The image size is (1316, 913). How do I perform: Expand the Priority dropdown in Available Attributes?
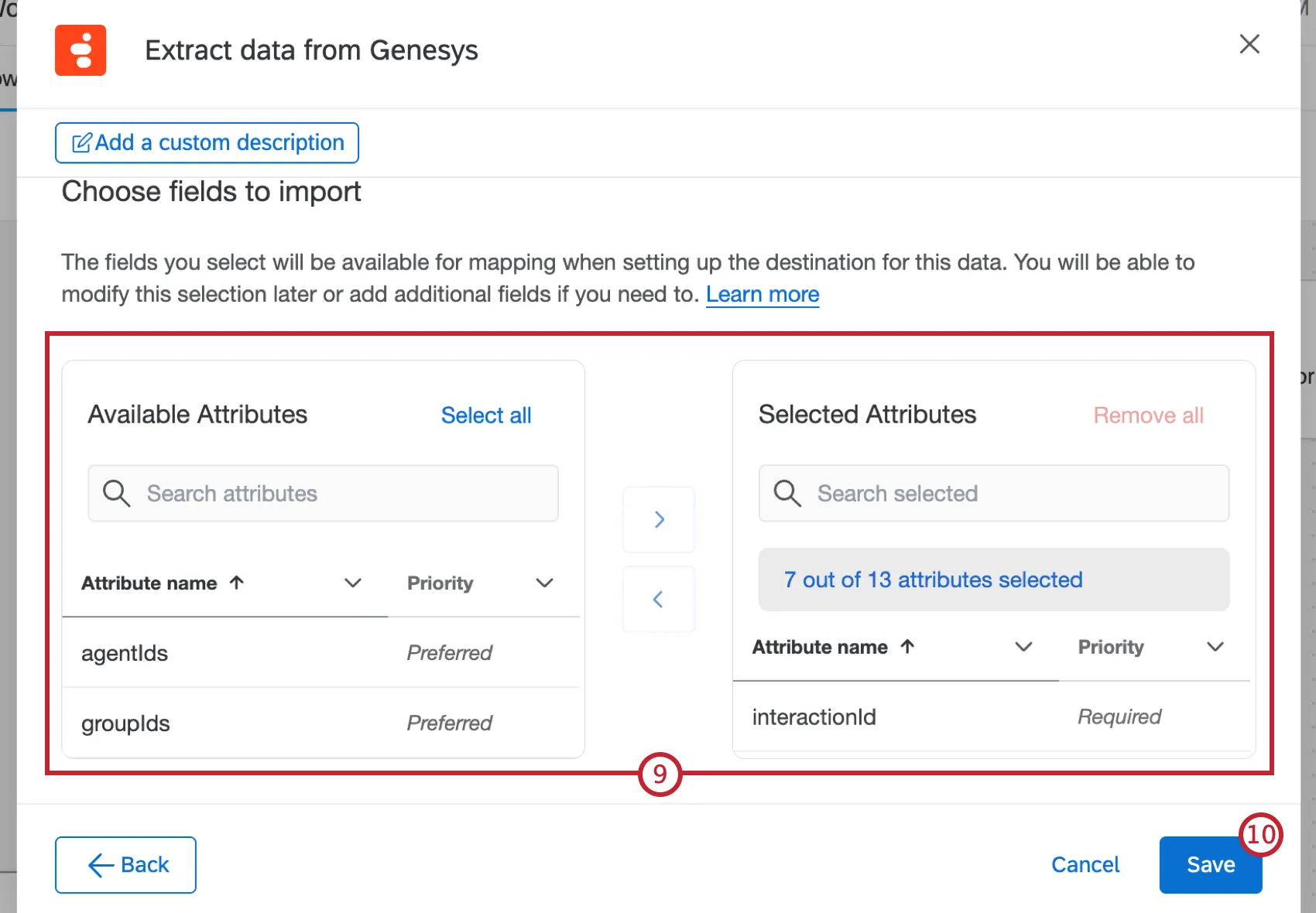click(x=544, y=583)
